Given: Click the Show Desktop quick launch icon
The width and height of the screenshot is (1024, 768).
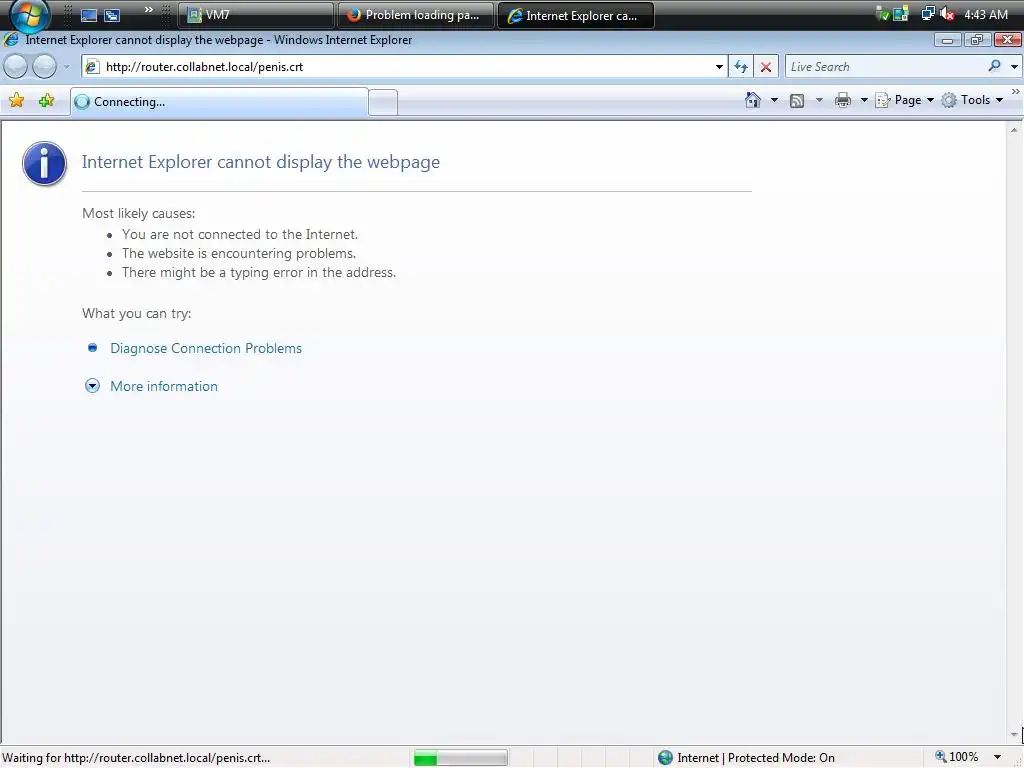Looking at the screenshot, I should pos(89,15).
